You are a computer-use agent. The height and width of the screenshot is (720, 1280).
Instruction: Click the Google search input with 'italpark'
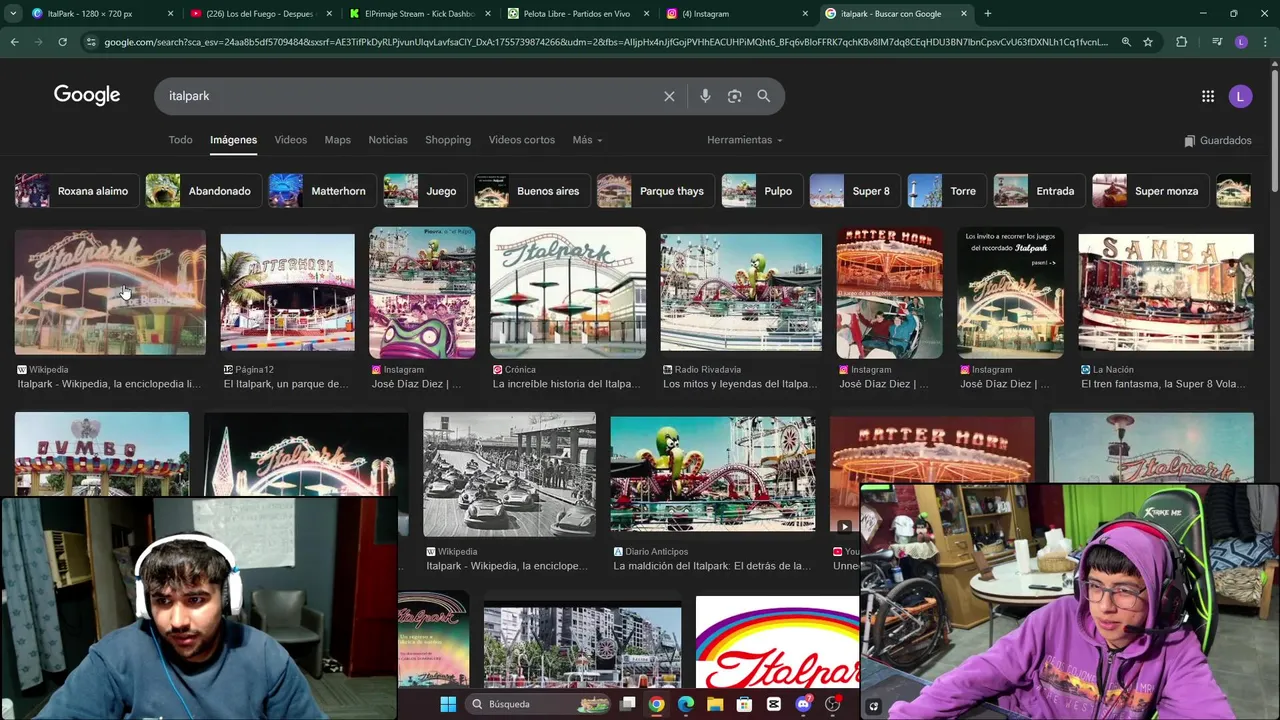point(410,96)
